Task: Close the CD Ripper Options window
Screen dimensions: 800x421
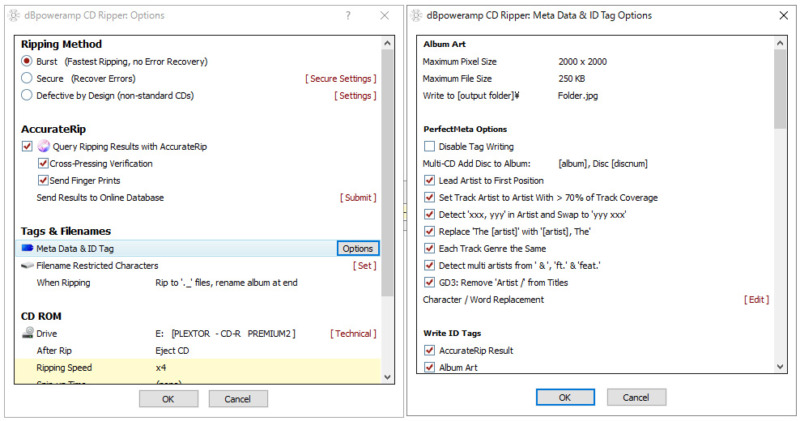Action: tap(385, 16)
